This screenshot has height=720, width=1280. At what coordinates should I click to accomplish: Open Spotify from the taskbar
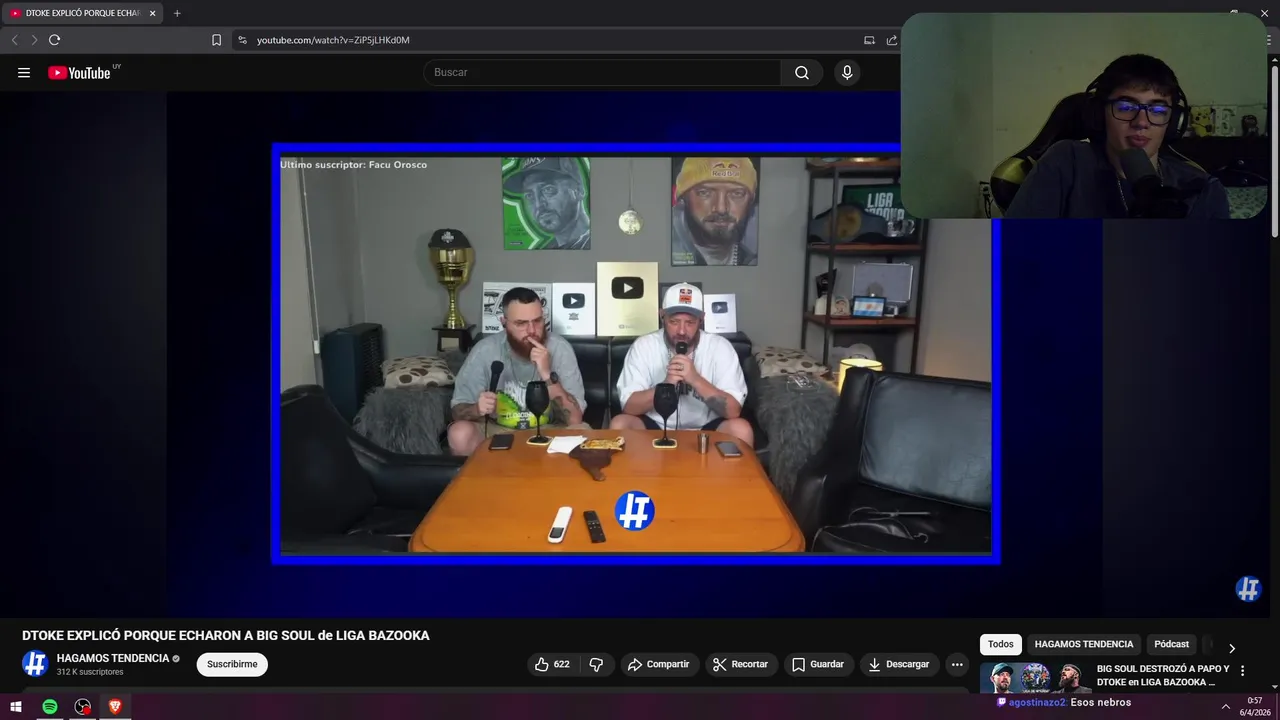point(49,706)
